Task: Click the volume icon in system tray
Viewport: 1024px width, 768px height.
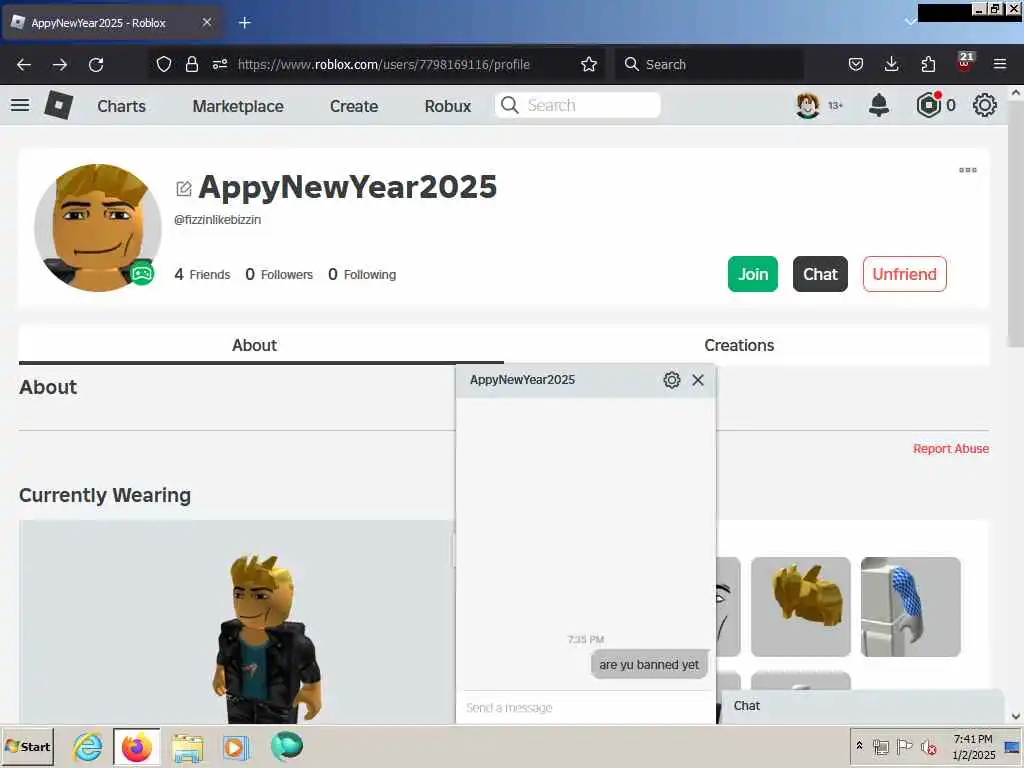Action: 928,746
